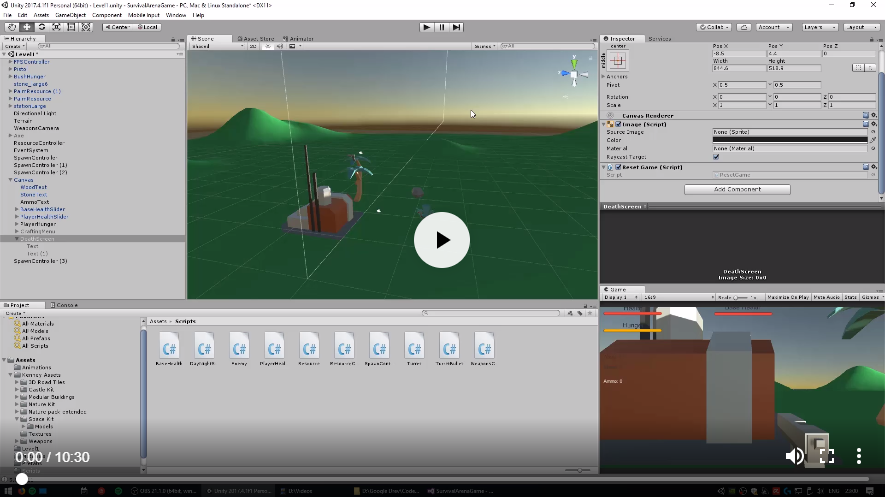
Task: Click the Blueprint mode button in Rect Transform
Action: 858,68
